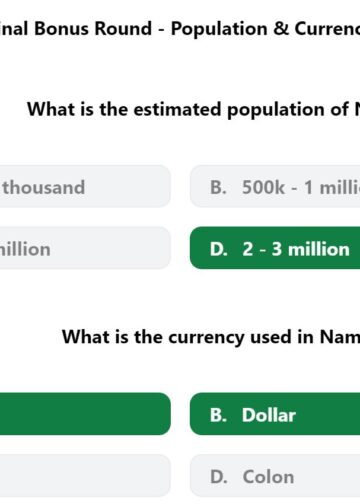Choose the 'D. Colon' currency answer
Image resolution: width=360 pixels, height=504 pixels.
tap(275, 476)
